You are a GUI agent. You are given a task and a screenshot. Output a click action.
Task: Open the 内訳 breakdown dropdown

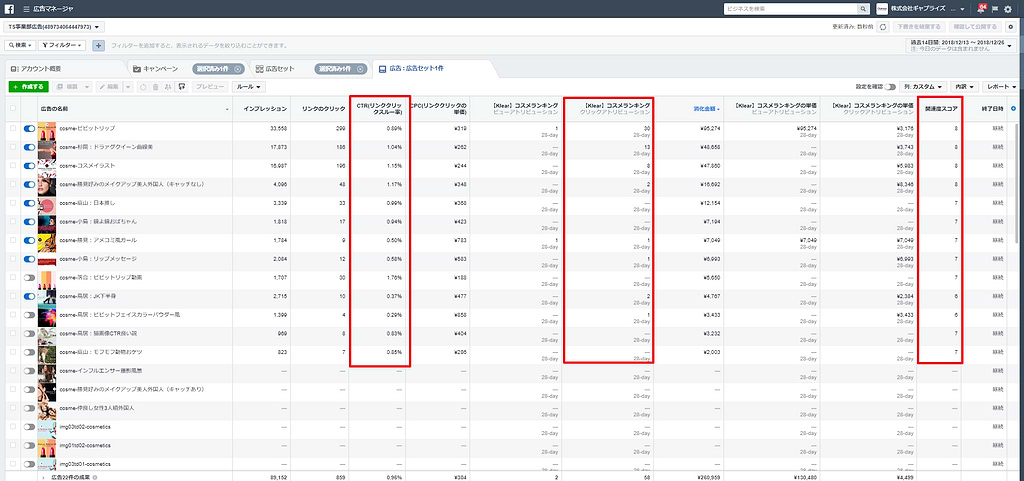965,87
